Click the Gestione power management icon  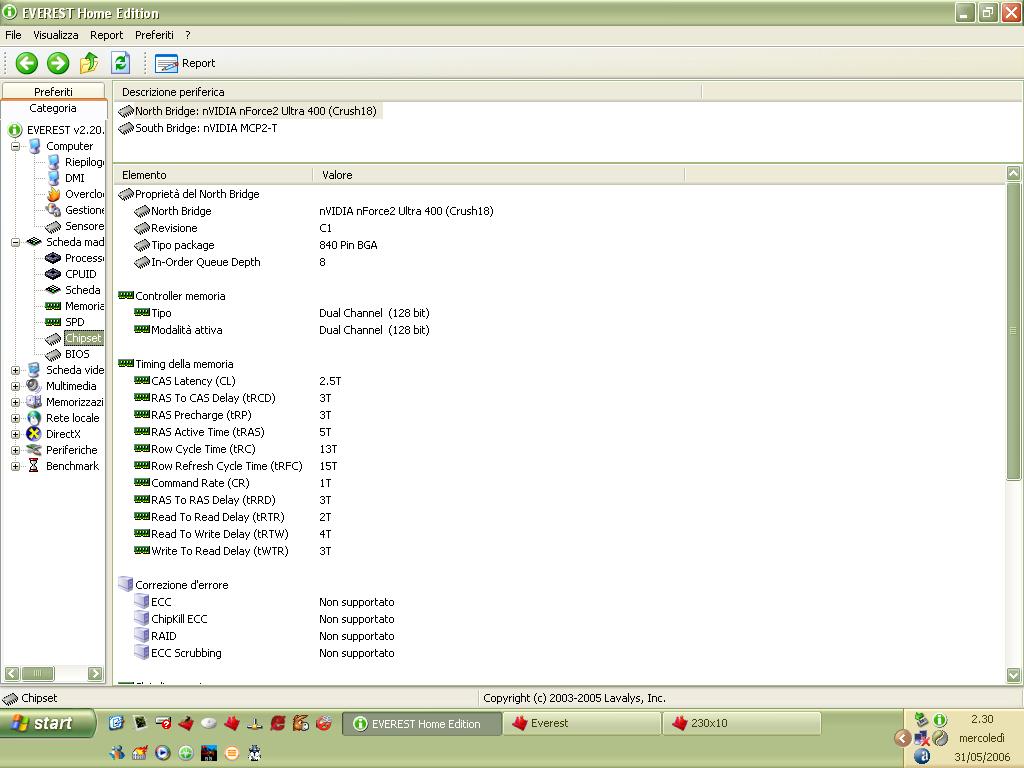(x=53, y=210)
